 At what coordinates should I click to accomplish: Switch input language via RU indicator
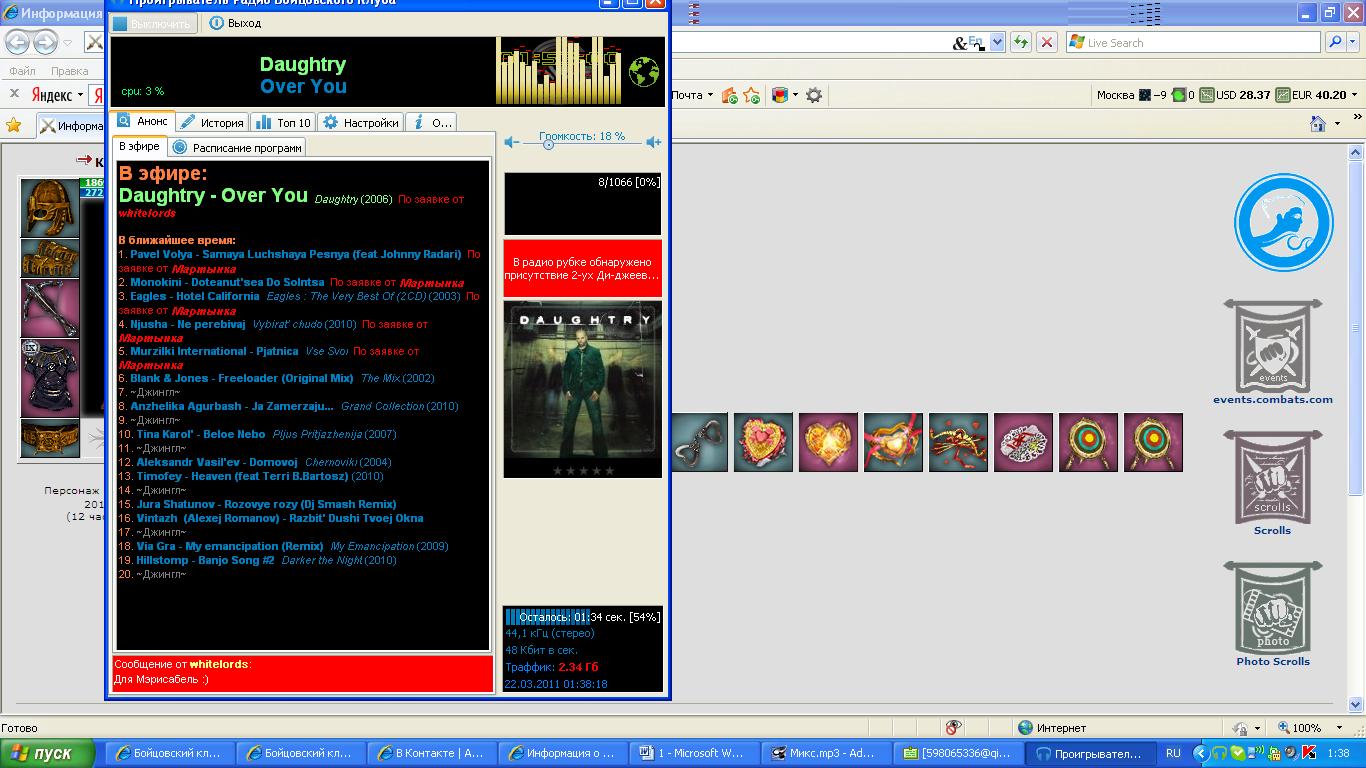click(x=1173, y=753)
